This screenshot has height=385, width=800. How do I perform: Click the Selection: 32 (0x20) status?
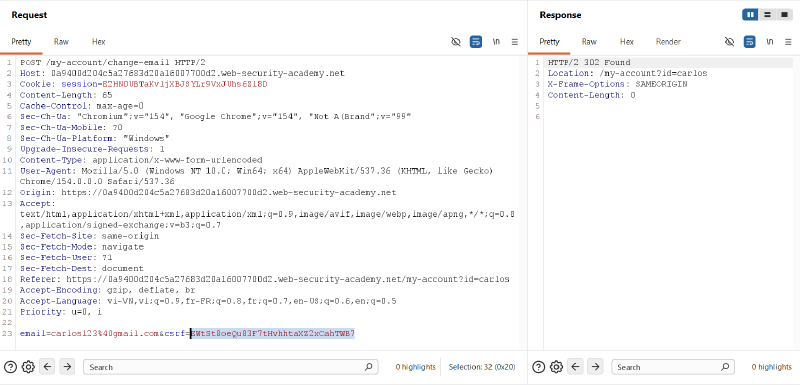482,367
